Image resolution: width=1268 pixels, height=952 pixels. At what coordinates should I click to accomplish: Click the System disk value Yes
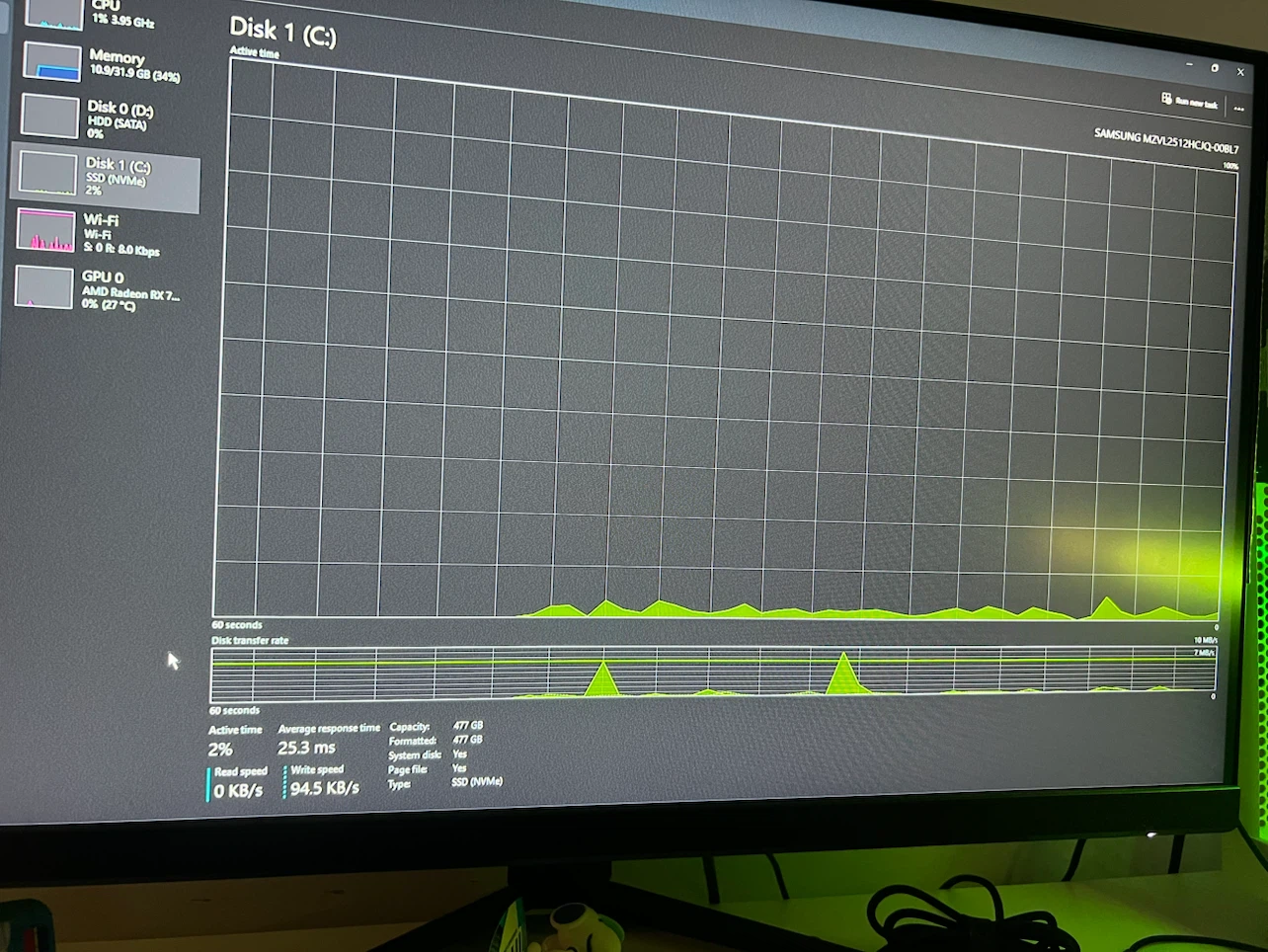[459, 754]
